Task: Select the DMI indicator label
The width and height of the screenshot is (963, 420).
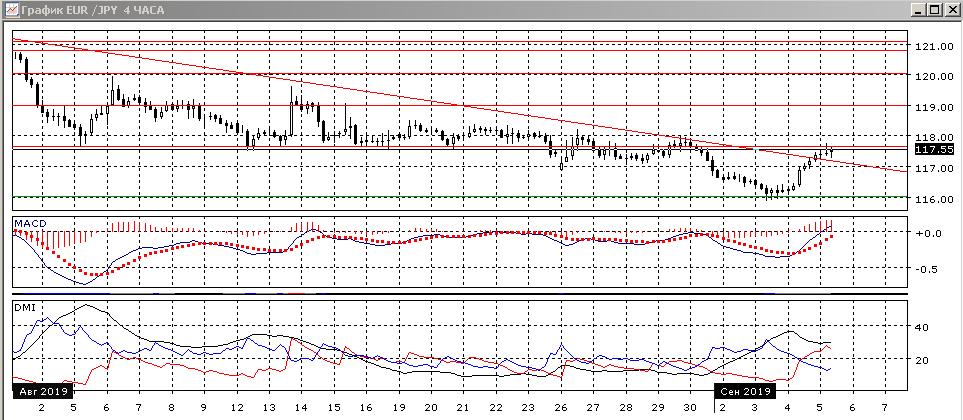Action: 23,307
